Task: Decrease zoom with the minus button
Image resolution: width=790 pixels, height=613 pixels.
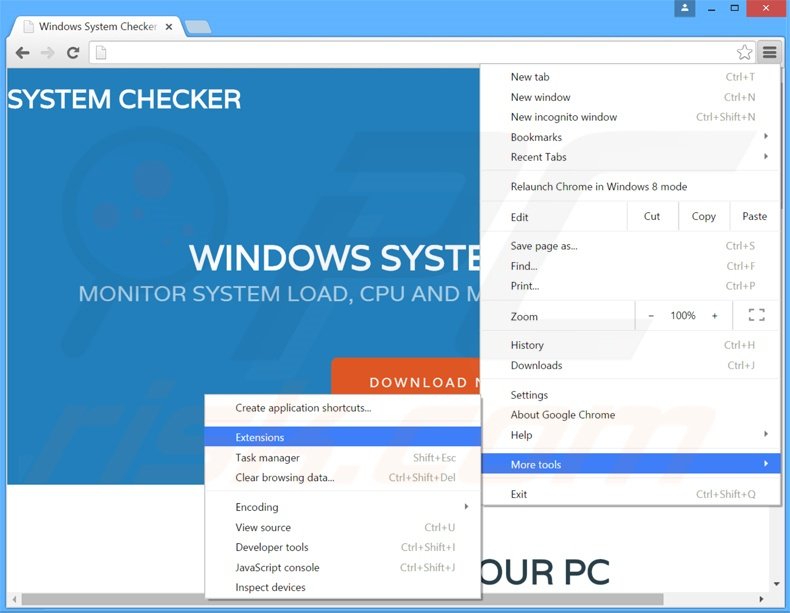Action: pyautogui.click(x=651, y=316)
